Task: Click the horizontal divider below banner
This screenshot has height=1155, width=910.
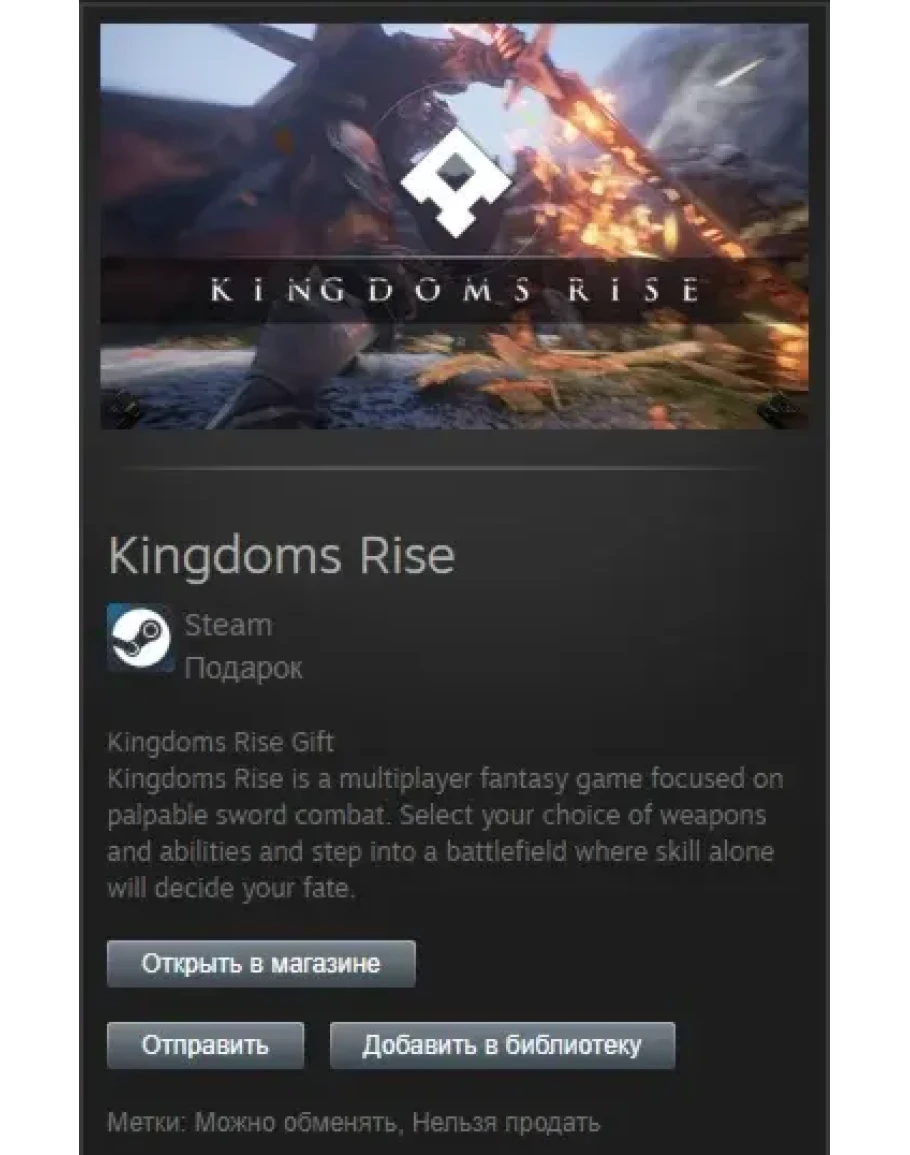Action: click(x=442, y=468)
